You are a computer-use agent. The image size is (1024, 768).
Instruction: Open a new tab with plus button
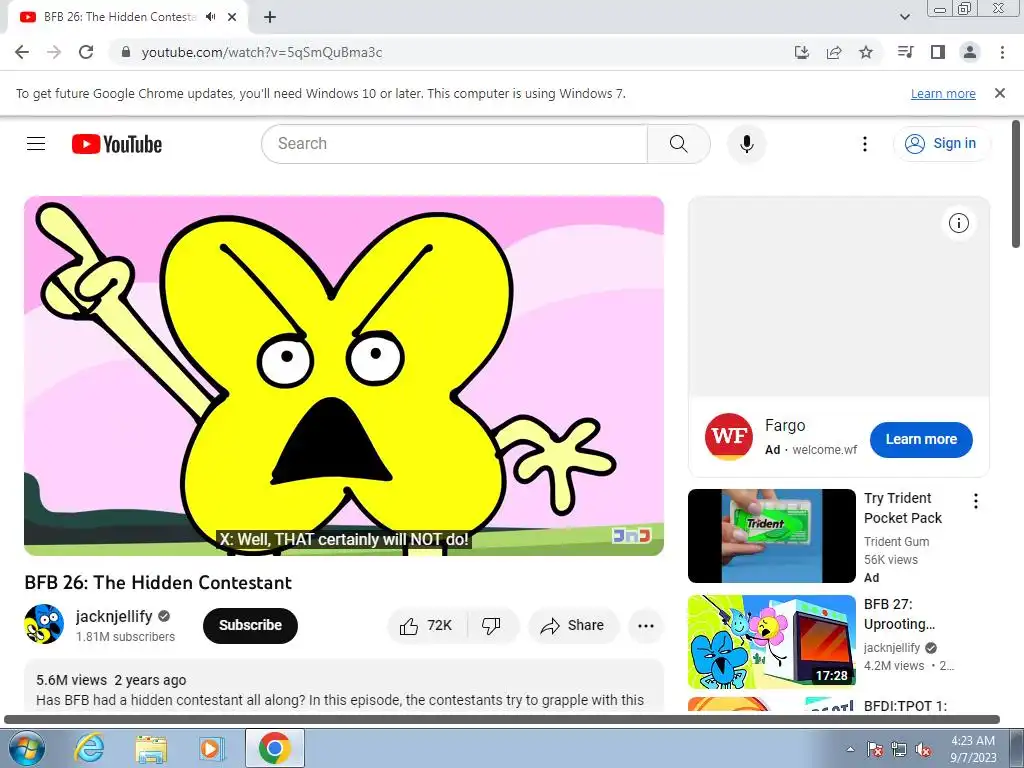coord(270,17)
